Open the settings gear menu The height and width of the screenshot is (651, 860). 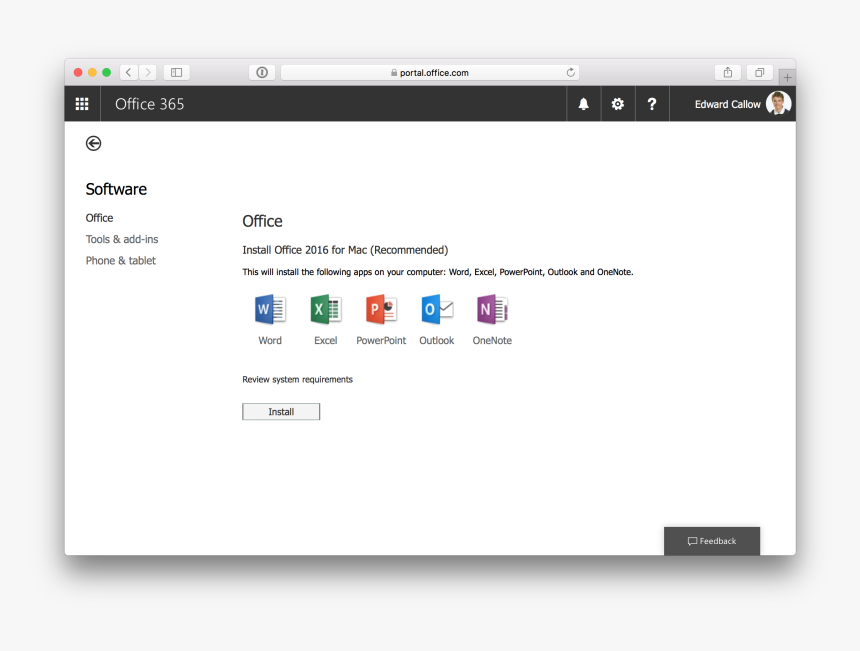(618, 104)
